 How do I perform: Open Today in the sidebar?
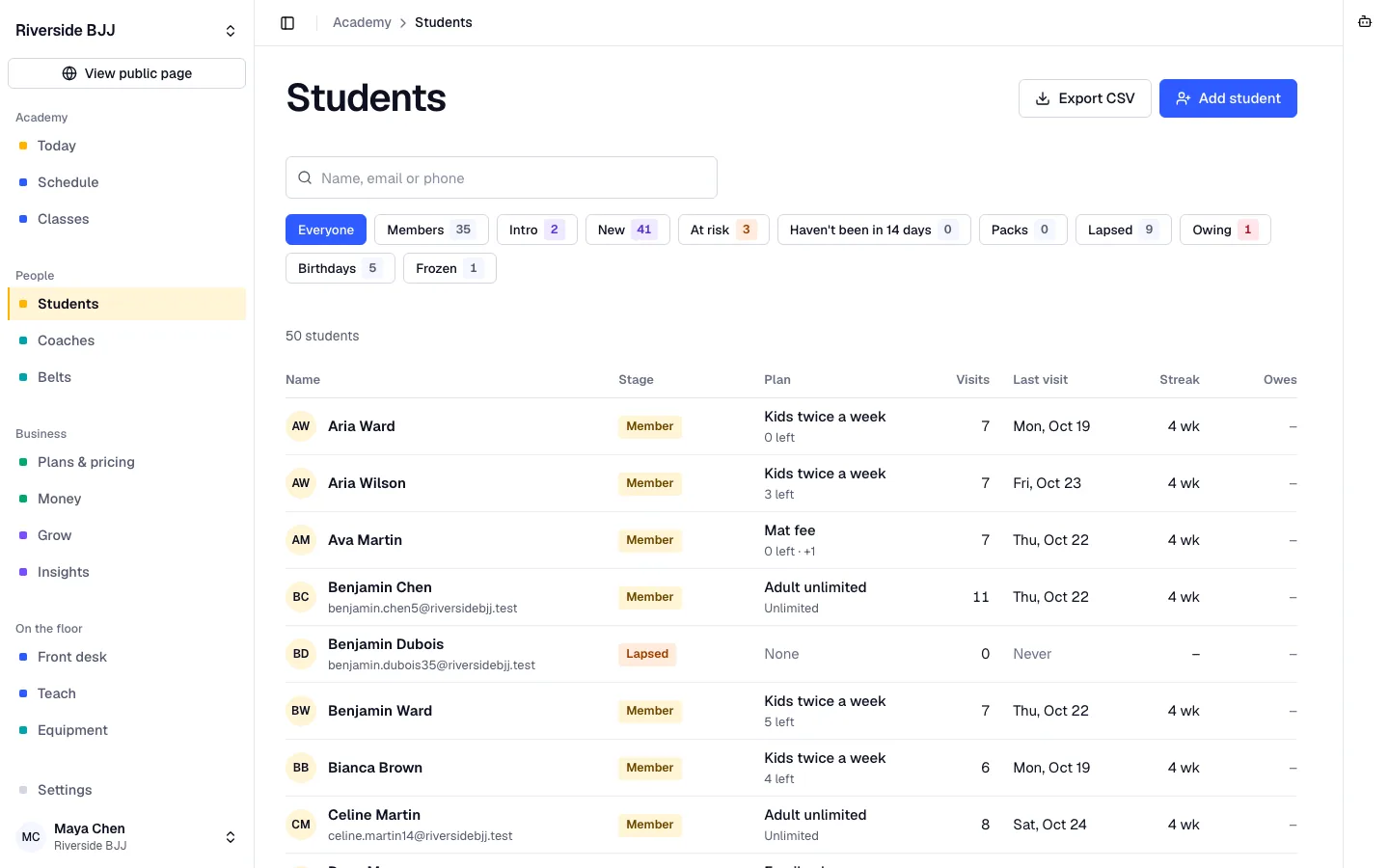pos(126,146)
